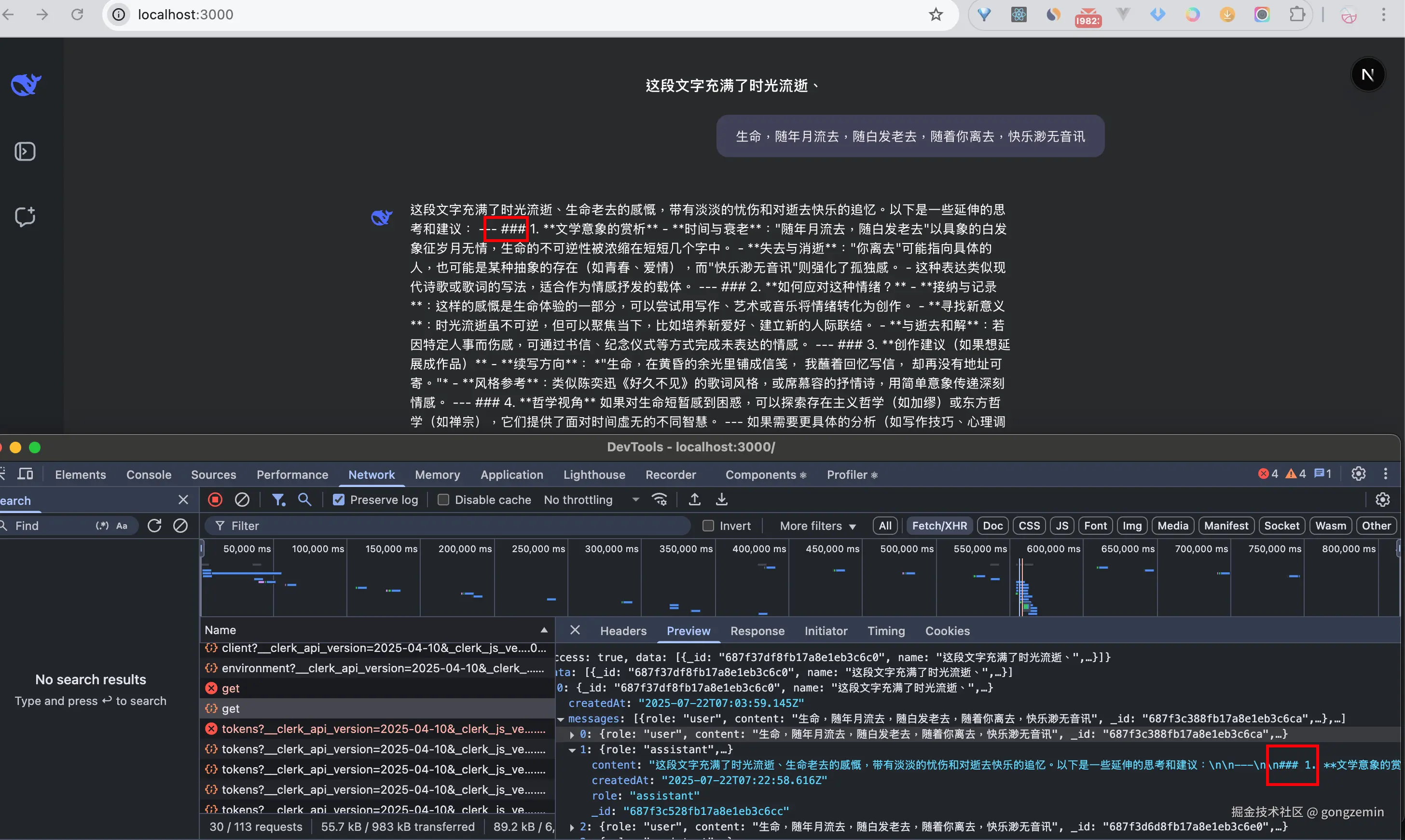
Task: Click the network search magnifier icon
Action: (x=304, y=500)
